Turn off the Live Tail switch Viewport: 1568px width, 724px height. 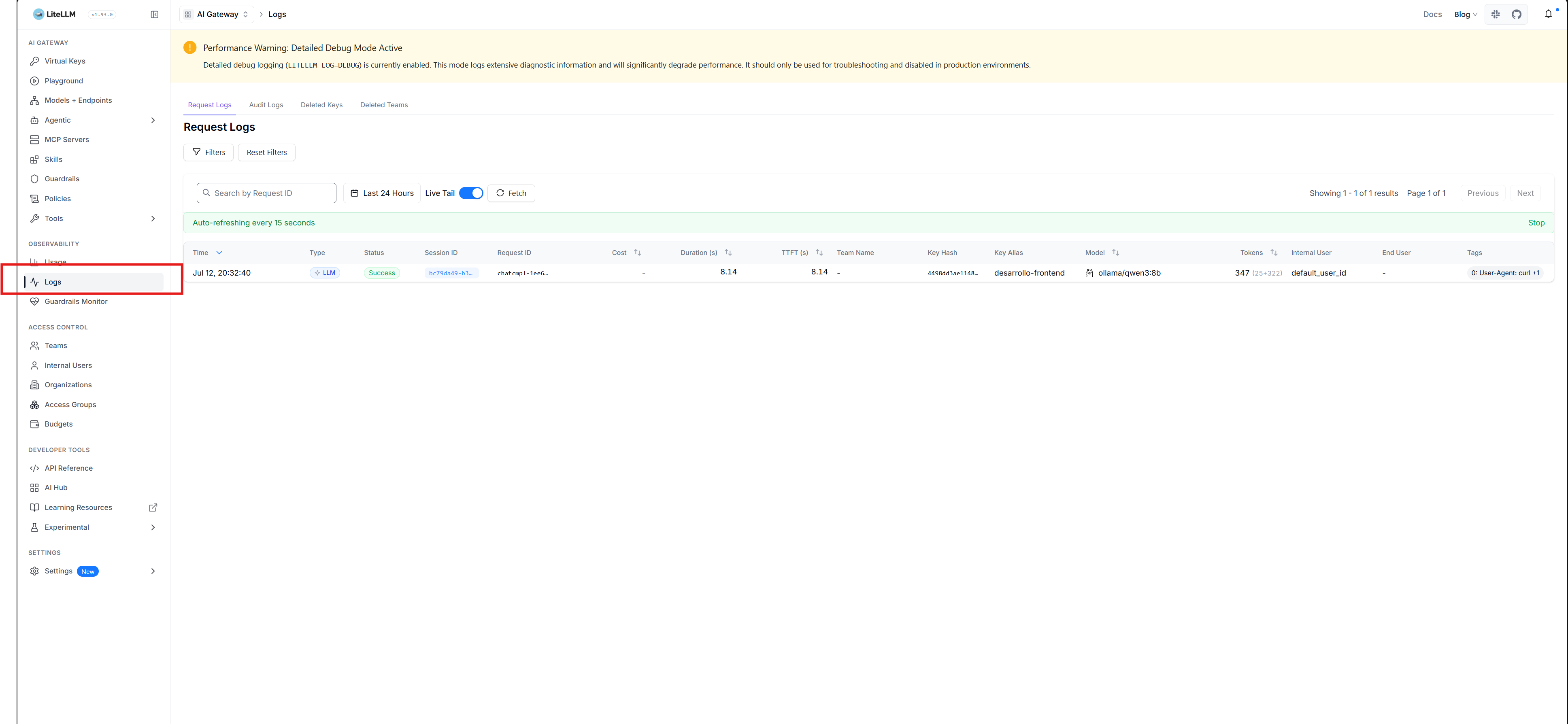[470, 193]
